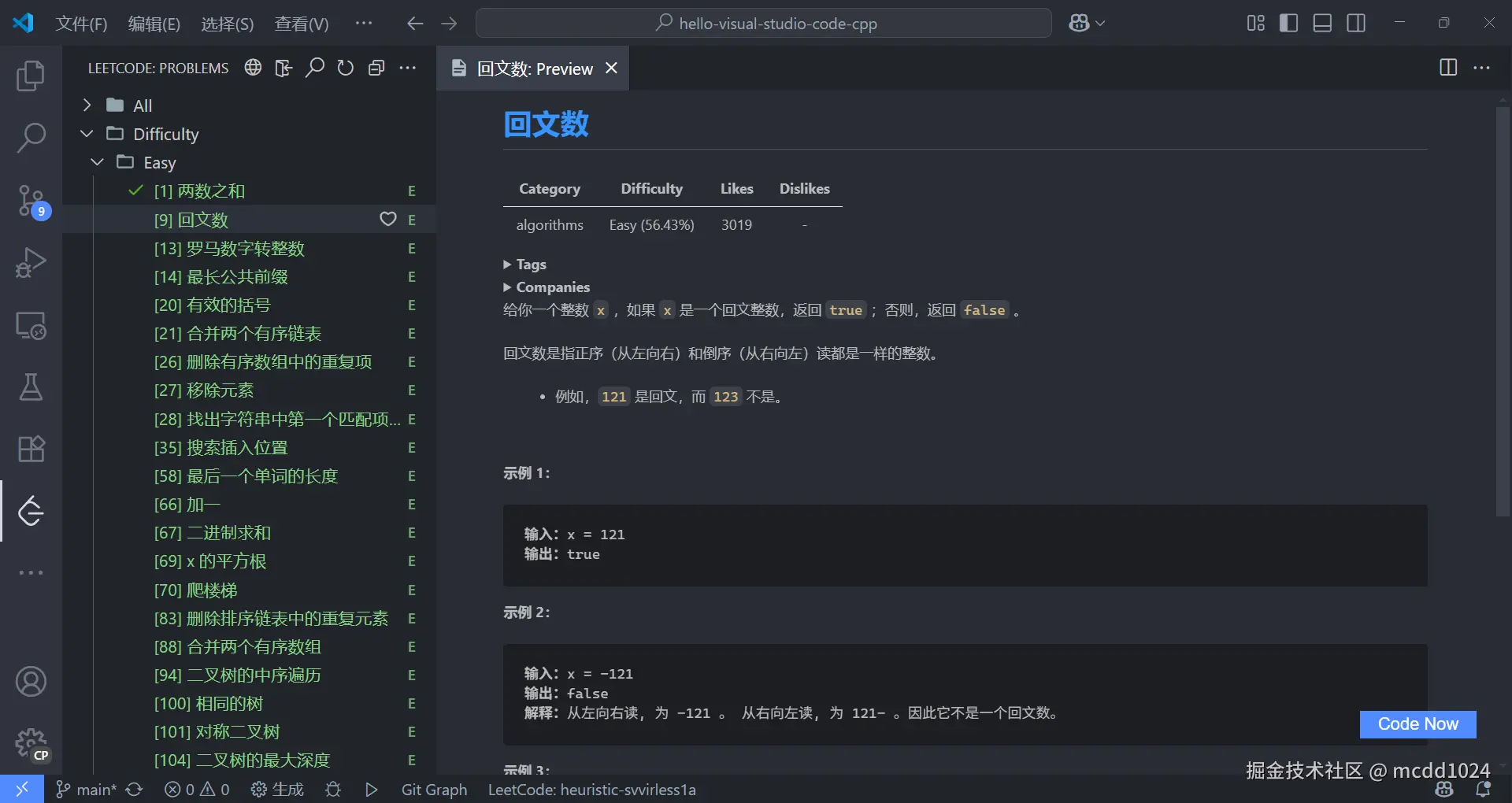Image resolution: width=1512 pixels, height=803 pixels.
Task: Go forward in navigation history
Action: point(449,24)
